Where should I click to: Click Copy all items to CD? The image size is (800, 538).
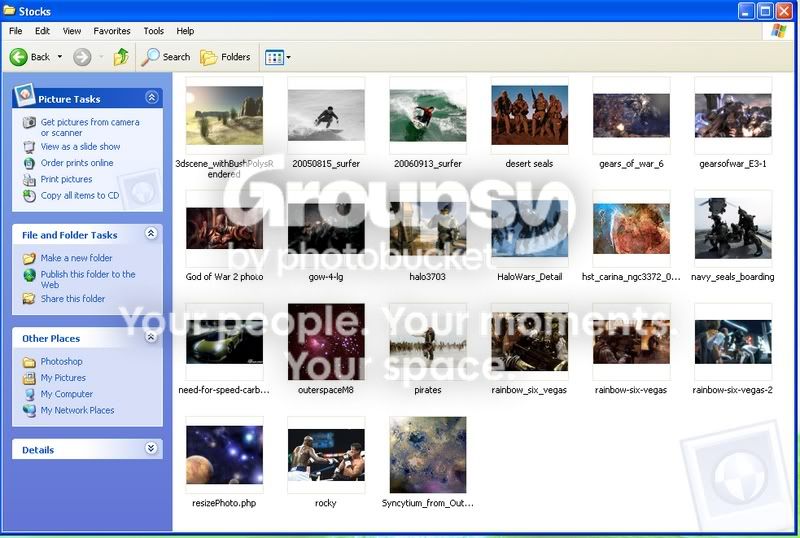pos(80,195)
